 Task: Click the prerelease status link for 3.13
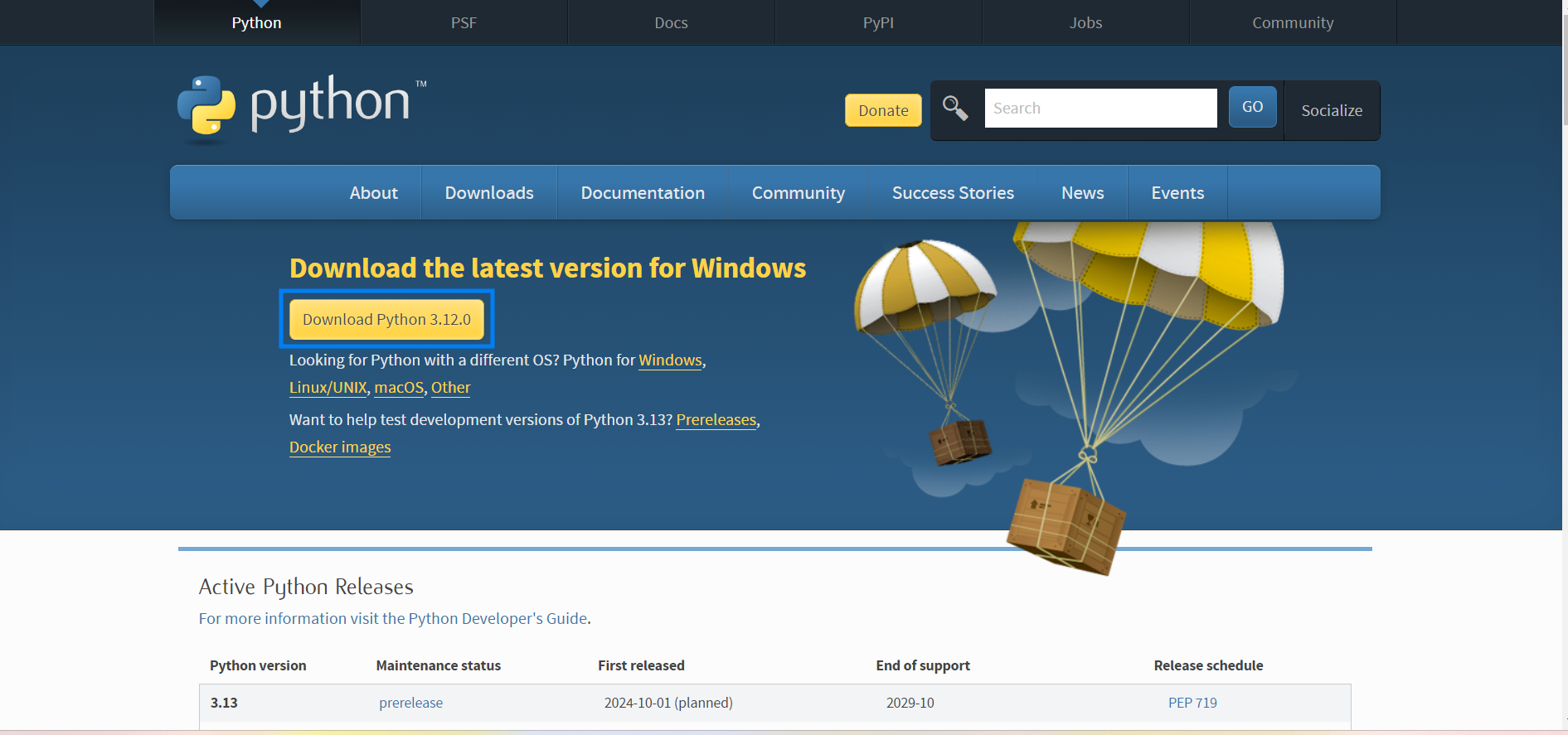[410, 703]
